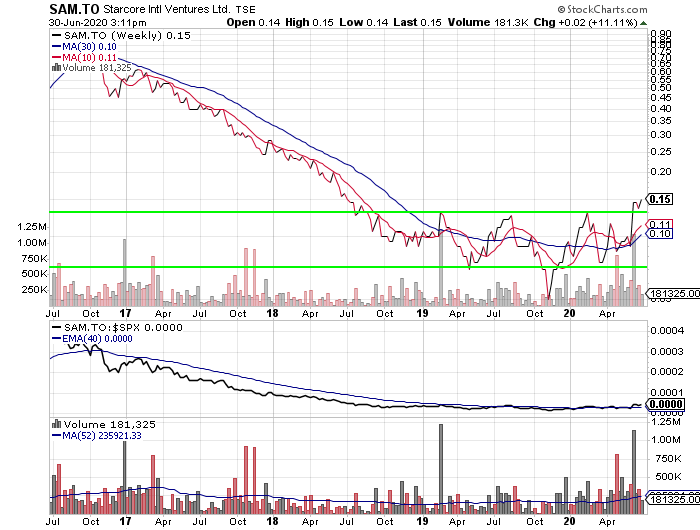Click the Low 0.14 value

click(363, 22)
